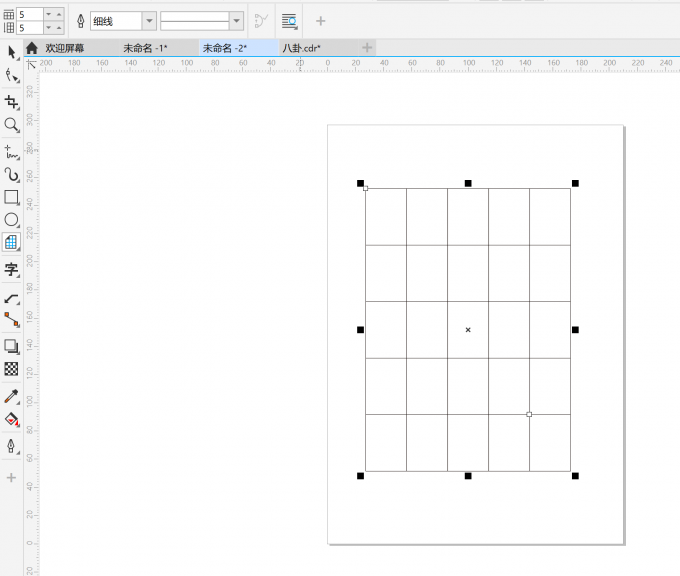Select the Ellipse tool

12,220
